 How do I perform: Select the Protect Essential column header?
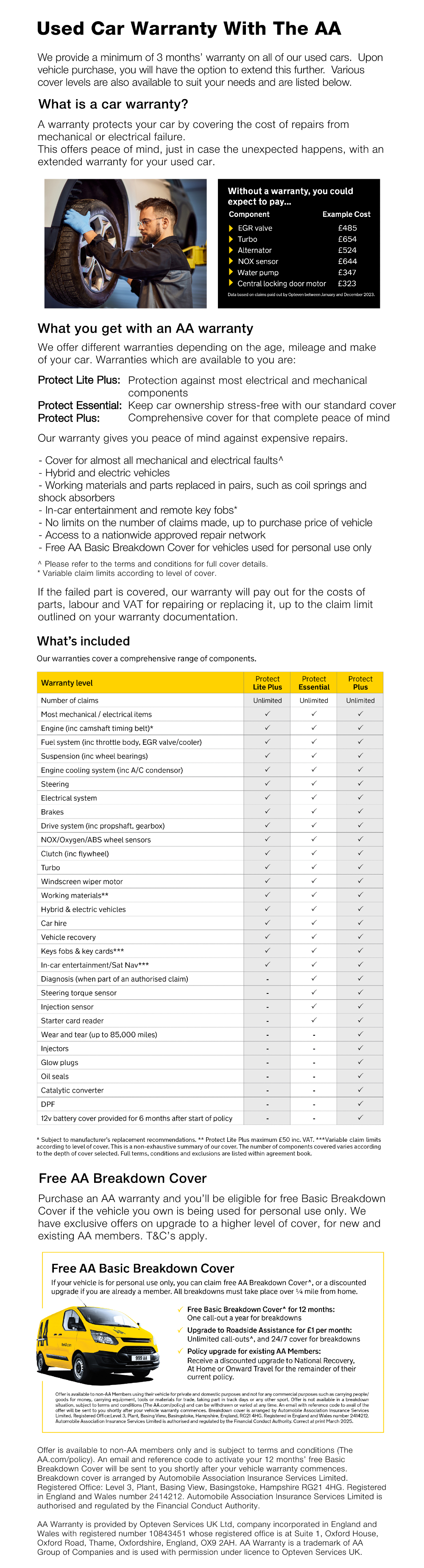[x=314, y=683]
